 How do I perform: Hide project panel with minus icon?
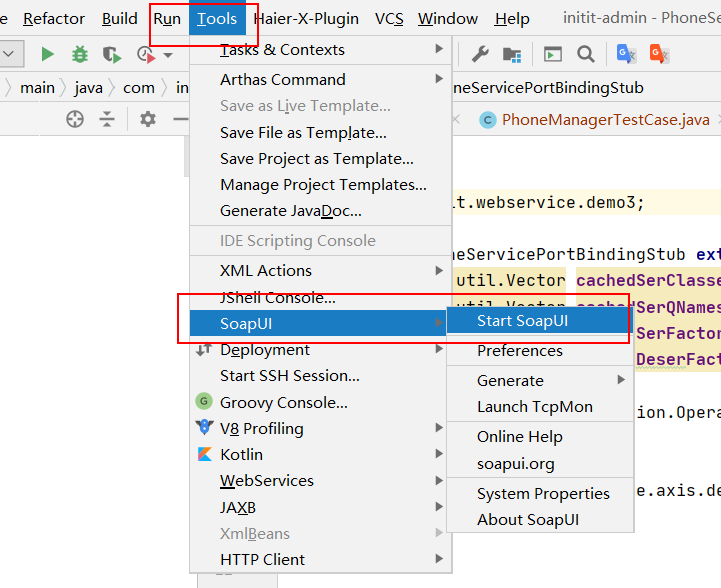(x=181, y=119)
